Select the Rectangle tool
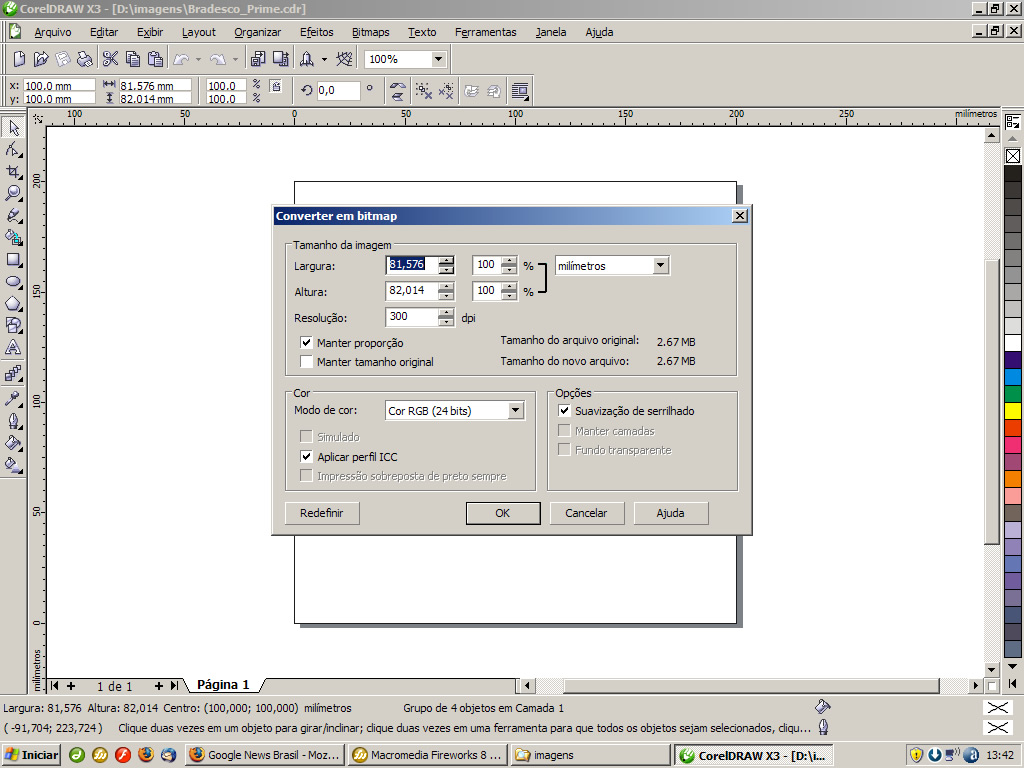The width and height of the screenshot is (1024, 768). coord(13,260)
